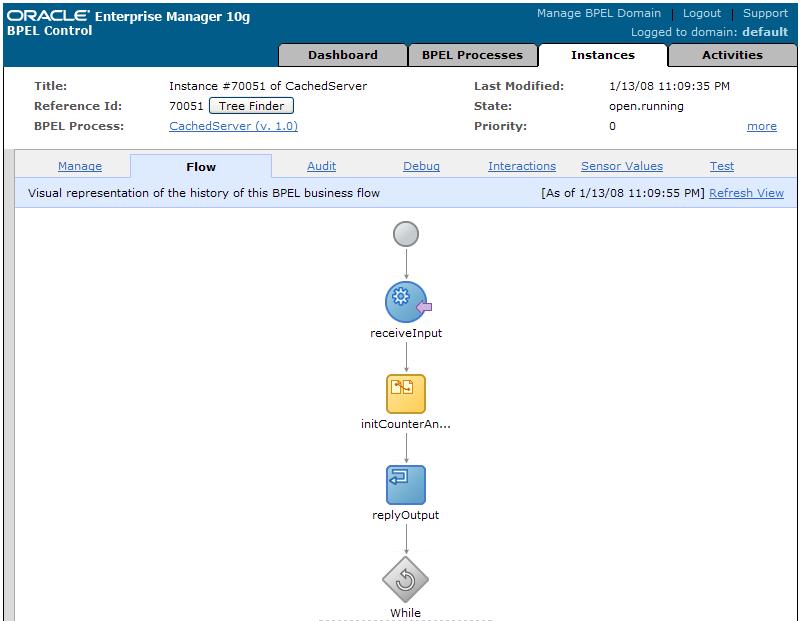Switch to the Audit sub-tab
Image resolution: width=800 pixels, height=621 pixels.
(x=321, y=167)
